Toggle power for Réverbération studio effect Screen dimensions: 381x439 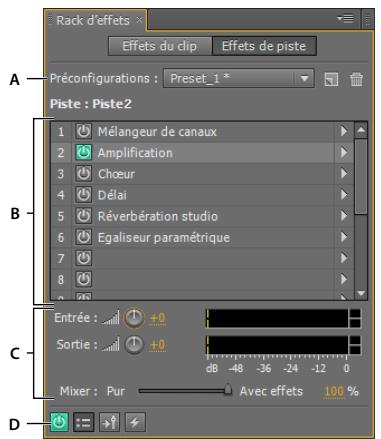tap(83, 216)
